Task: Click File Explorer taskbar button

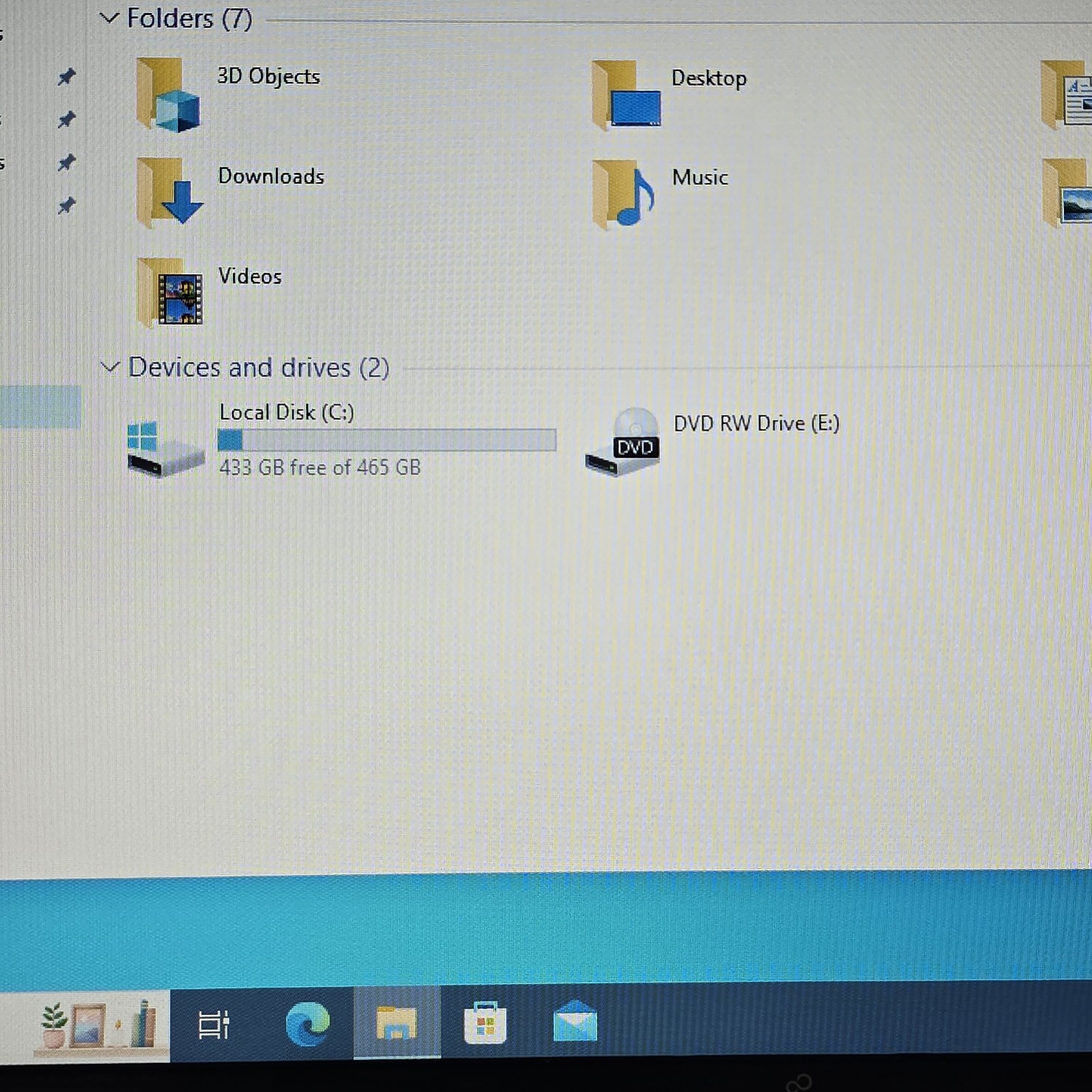Action: pyautogui.click(x=397, y=1022)
